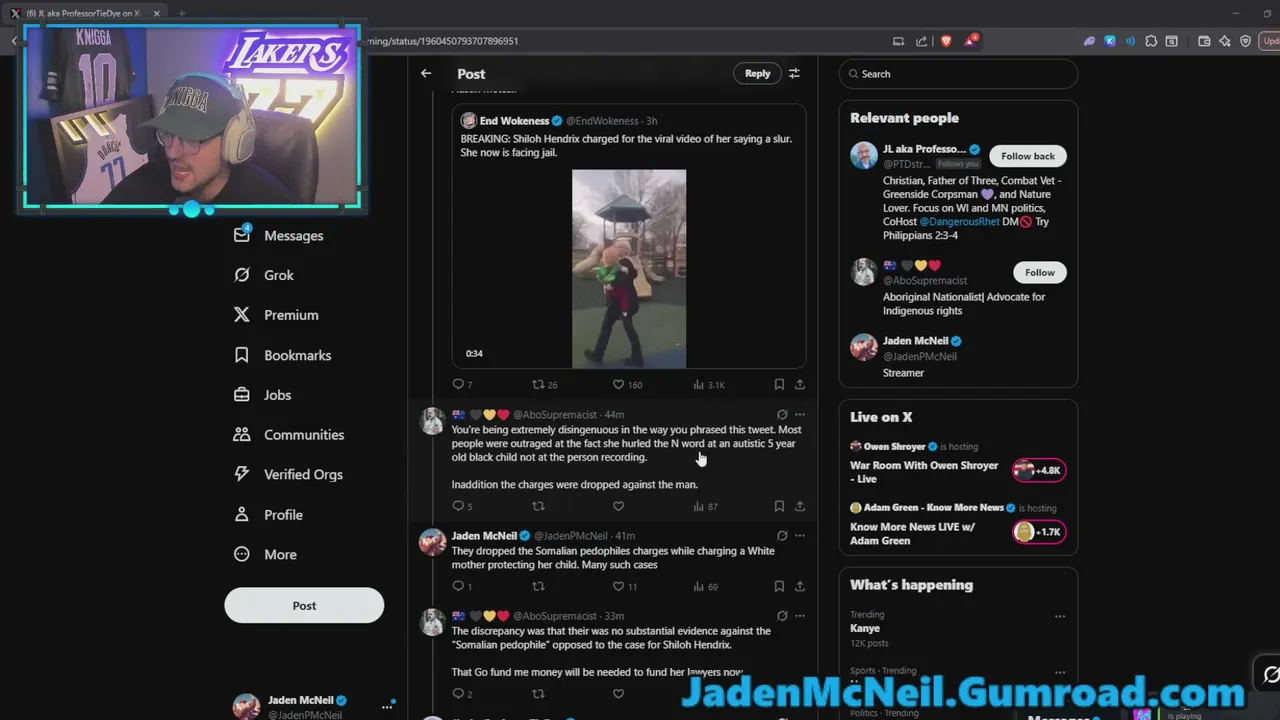
Task: Open post reply sort options icon
Action: (794, 73)
